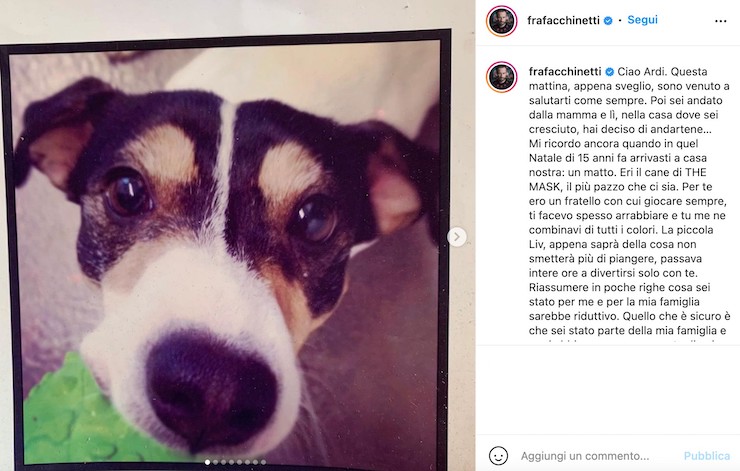Click the emoji smiley face icon
Image resolution: width=740 pixels, height=471 pixels.
point(498,456)
